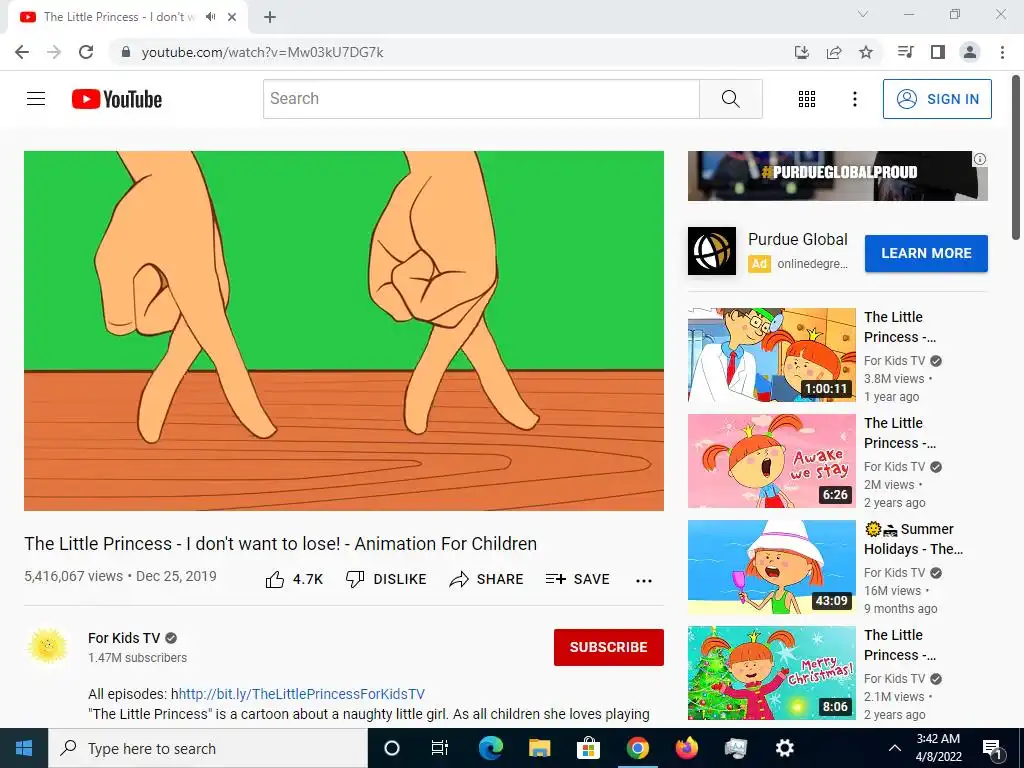1024x768 pixels.
Task: Open File Explorer from taskbar
Action: [539, 748]
